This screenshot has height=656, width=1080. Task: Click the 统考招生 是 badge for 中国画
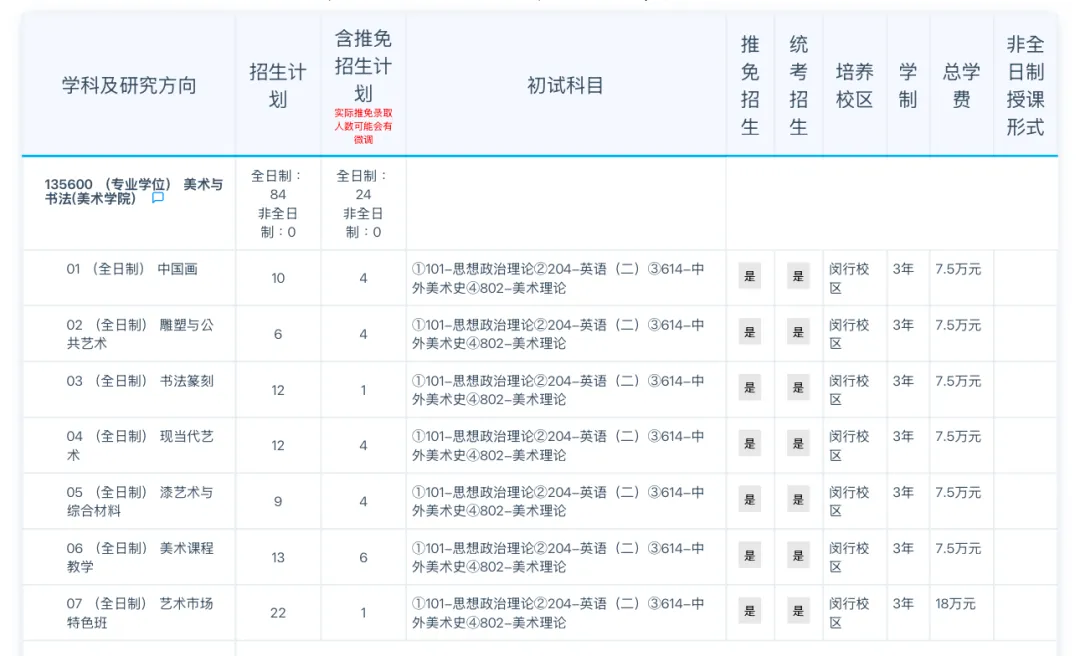point(798,276)
